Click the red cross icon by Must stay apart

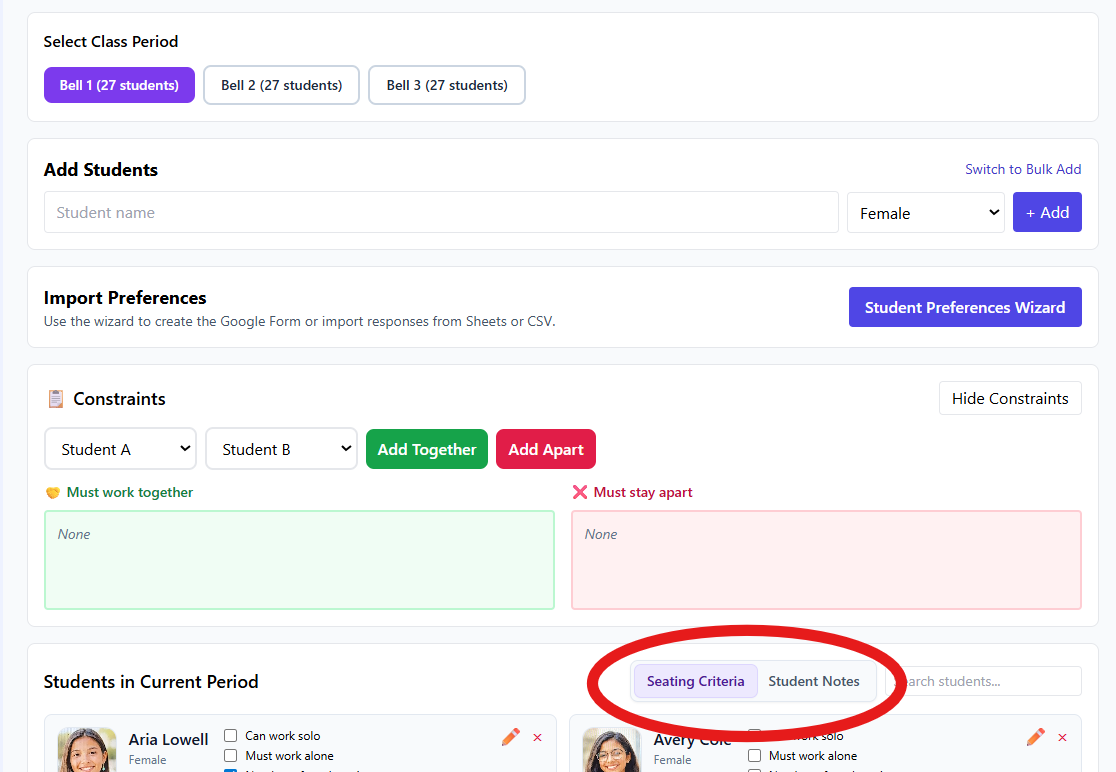[x=580, y=493]
